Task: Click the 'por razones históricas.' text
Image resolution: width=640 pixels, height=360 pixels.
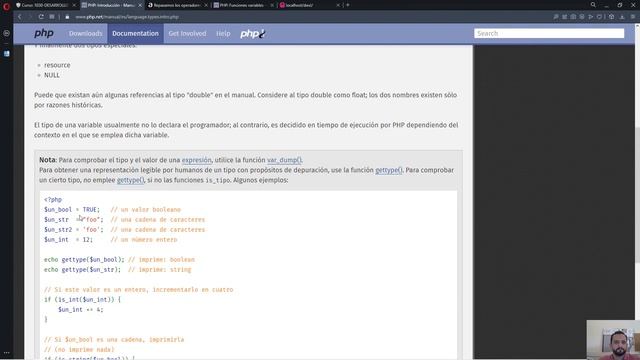Action: 68,105
